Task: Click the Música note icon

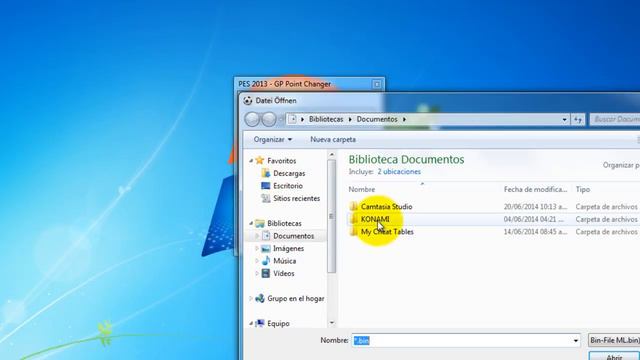Action: pyautogui.click(x=266, y=261)
